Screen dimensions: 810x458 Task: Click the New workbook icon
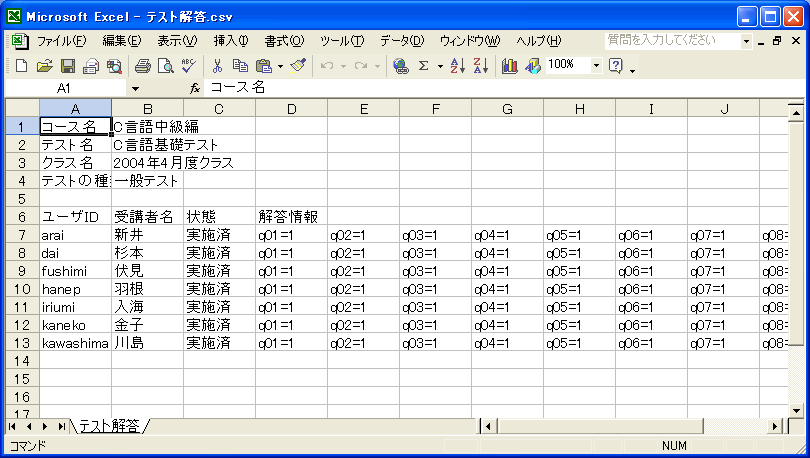tap(22, 66)
